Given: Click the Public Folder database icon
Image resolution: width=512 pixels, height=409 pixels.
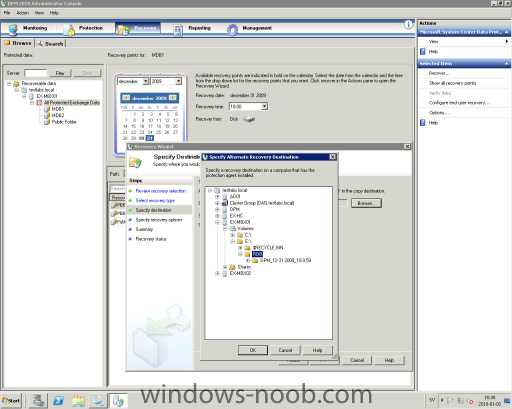Looking at the screenshot, I should coord(47,122).
